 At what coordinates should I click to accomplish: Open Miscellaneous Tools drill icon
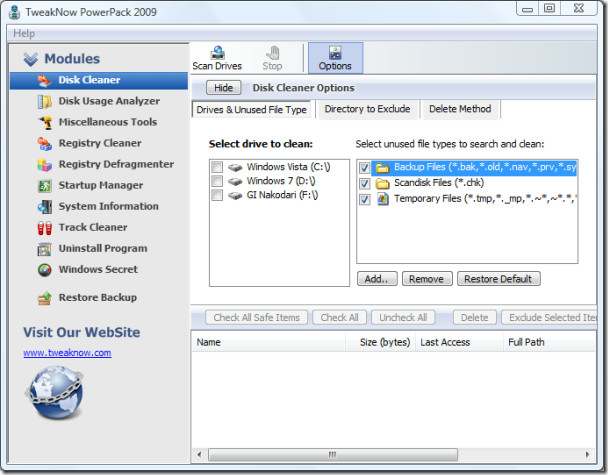(x=45, y=122)
